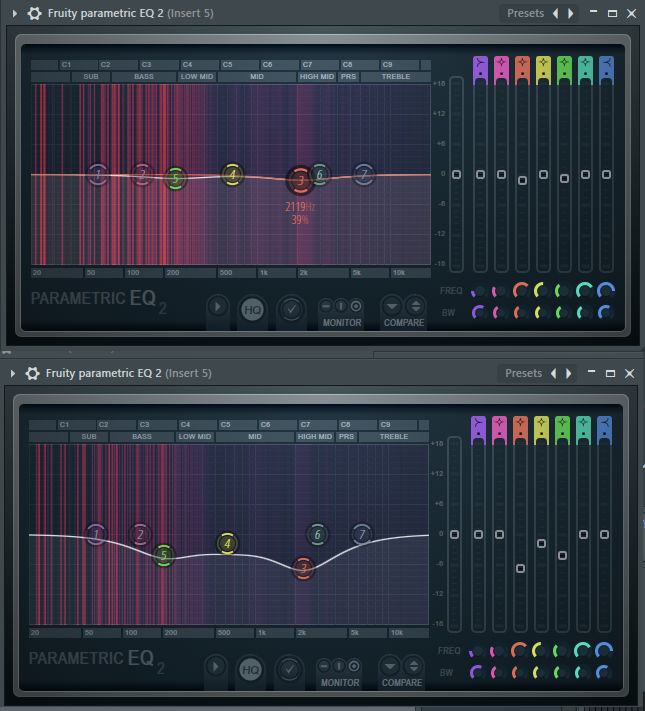645x711 pixels.
Task: Click green band 5 node in top EQ graph
Action: coord(176,178)
